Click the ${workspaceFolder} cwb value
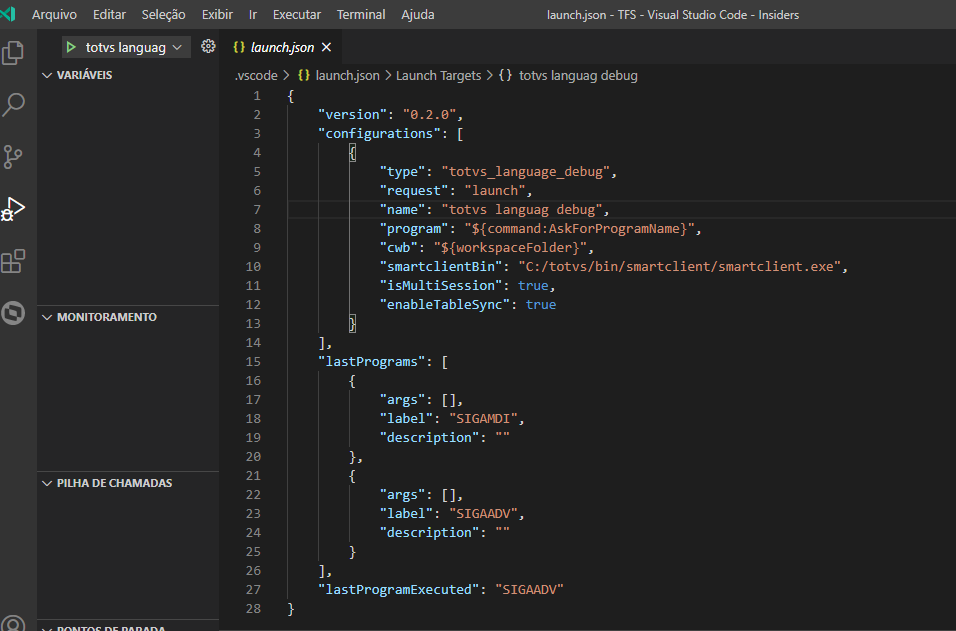Image resolution: width=956 pixels, height=631 pixels. click(510, 248)
